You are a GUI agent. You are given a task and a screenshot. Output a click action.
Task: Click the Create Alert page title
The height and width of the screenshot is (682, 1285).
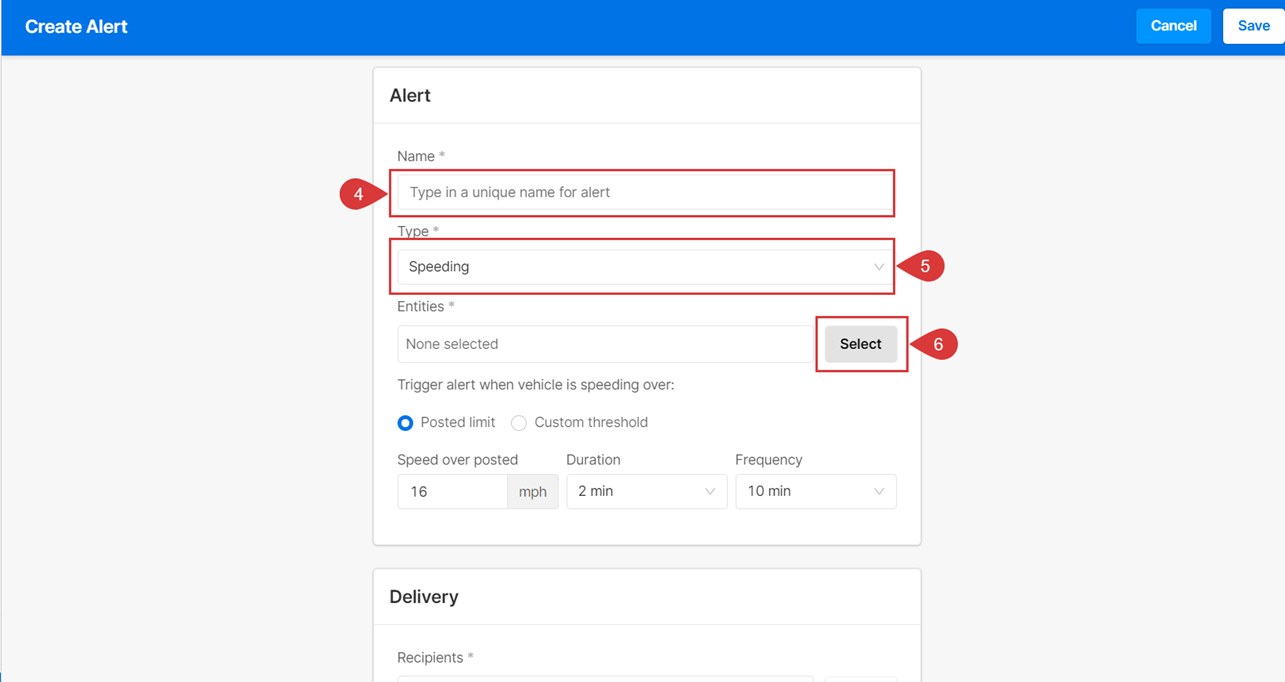76,27
